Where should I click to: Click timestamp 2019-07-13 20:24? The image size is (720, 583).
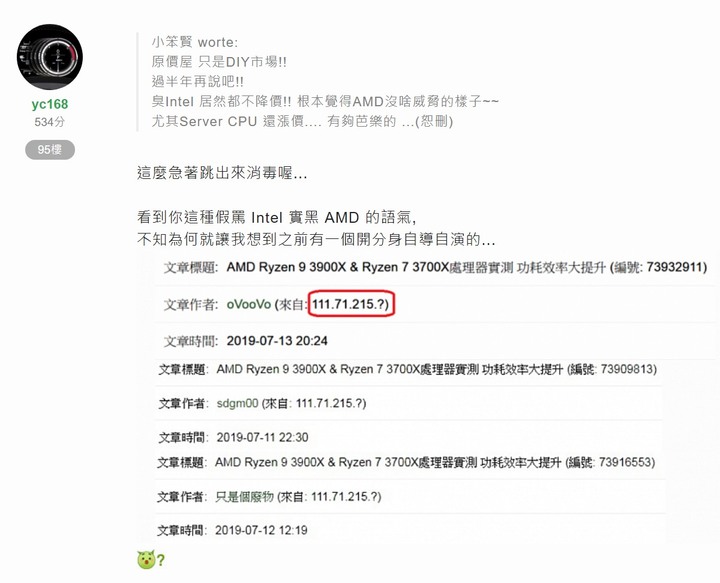coord(277,341)
